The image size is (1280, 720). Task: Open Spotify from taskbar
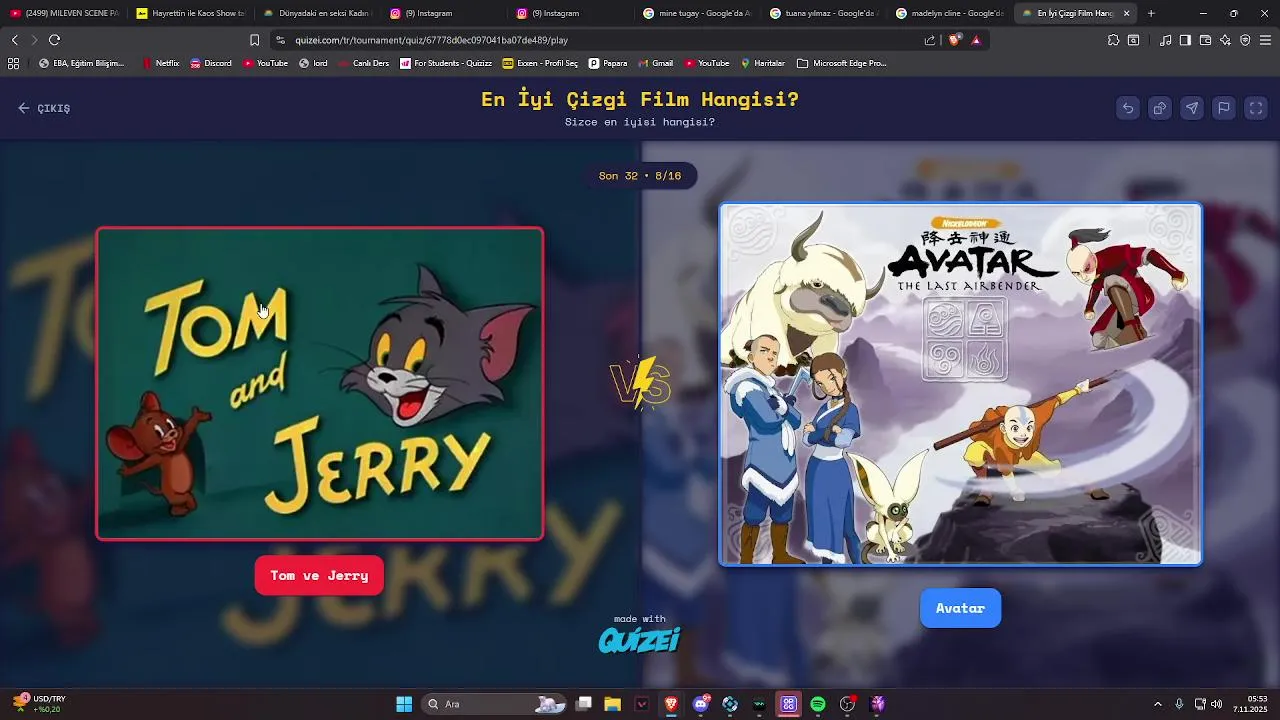click(818, 704)
